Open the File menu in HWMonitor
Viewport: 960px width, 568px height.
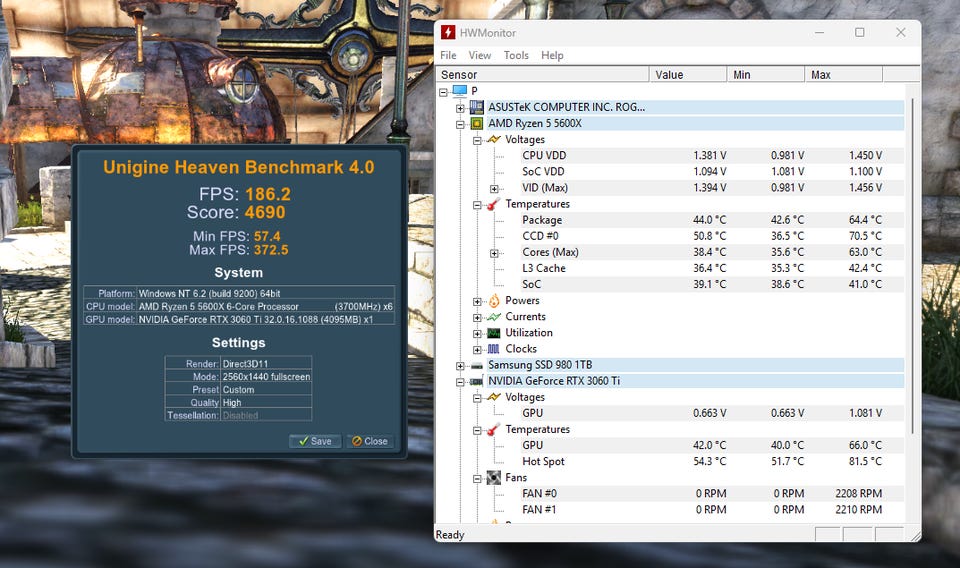tap(448, 55)
